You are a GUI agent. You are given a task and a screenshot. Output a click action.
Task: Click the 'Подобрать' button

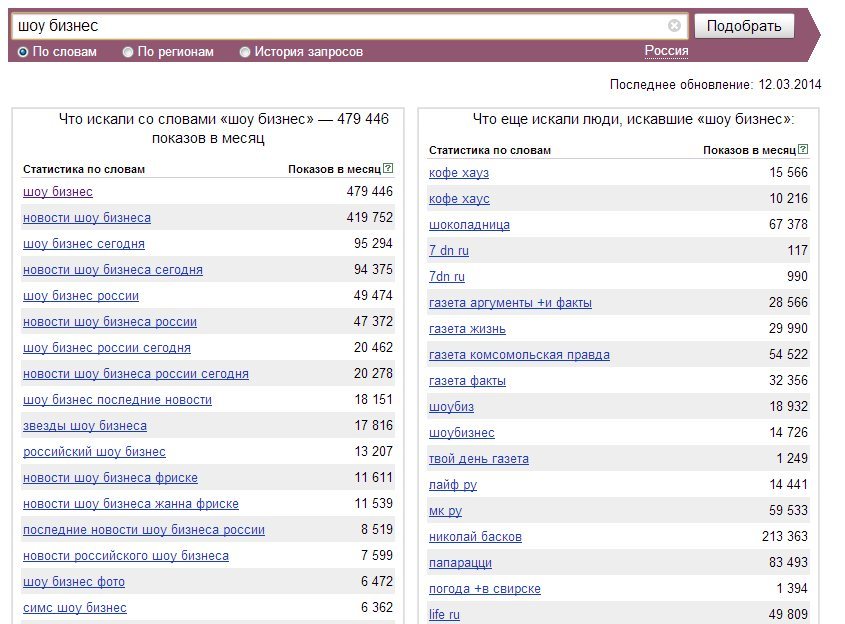[x=744, y=26]
